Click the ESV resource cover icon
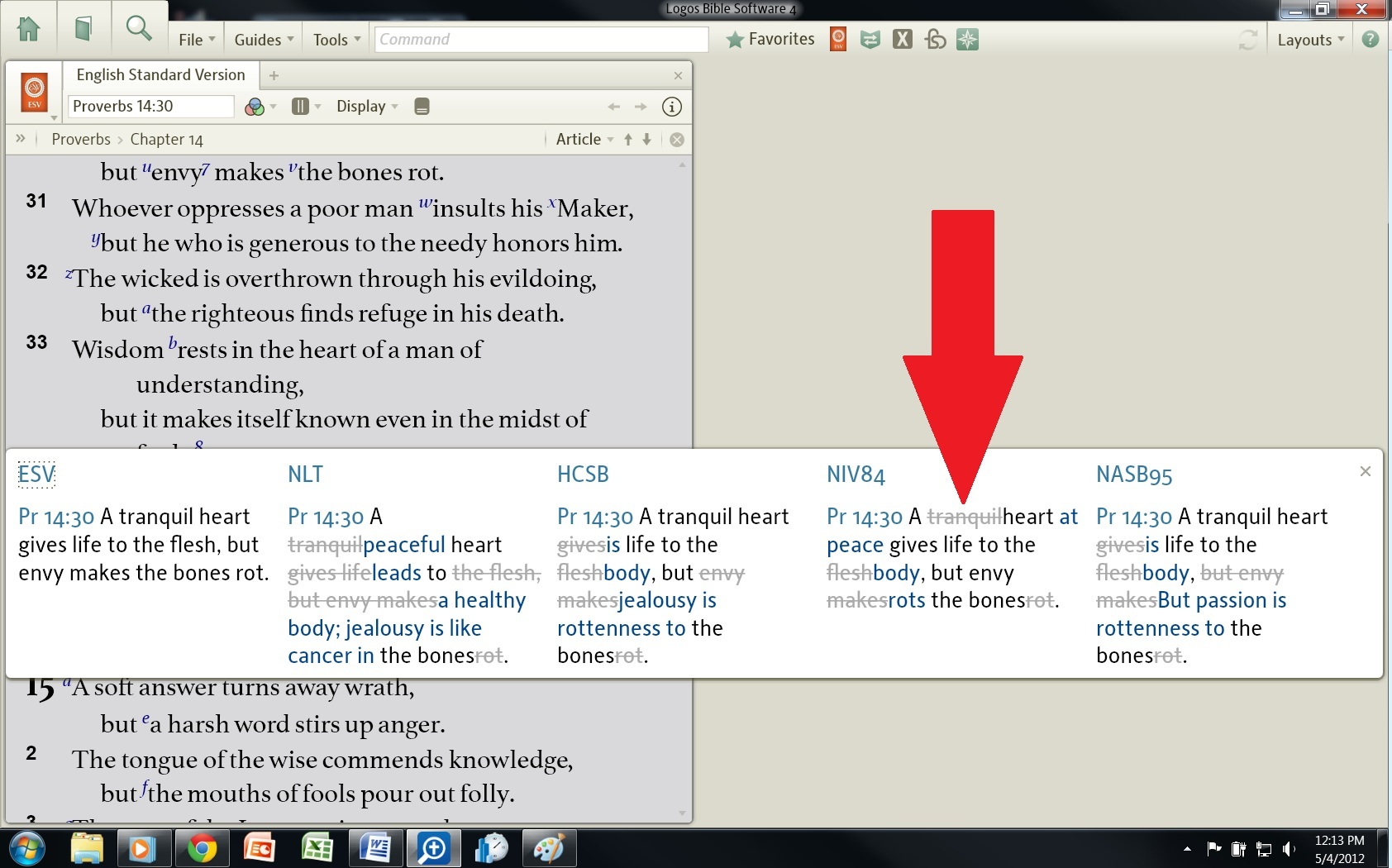Viewport: 1392px width, 868px height. tap(35, 92)
